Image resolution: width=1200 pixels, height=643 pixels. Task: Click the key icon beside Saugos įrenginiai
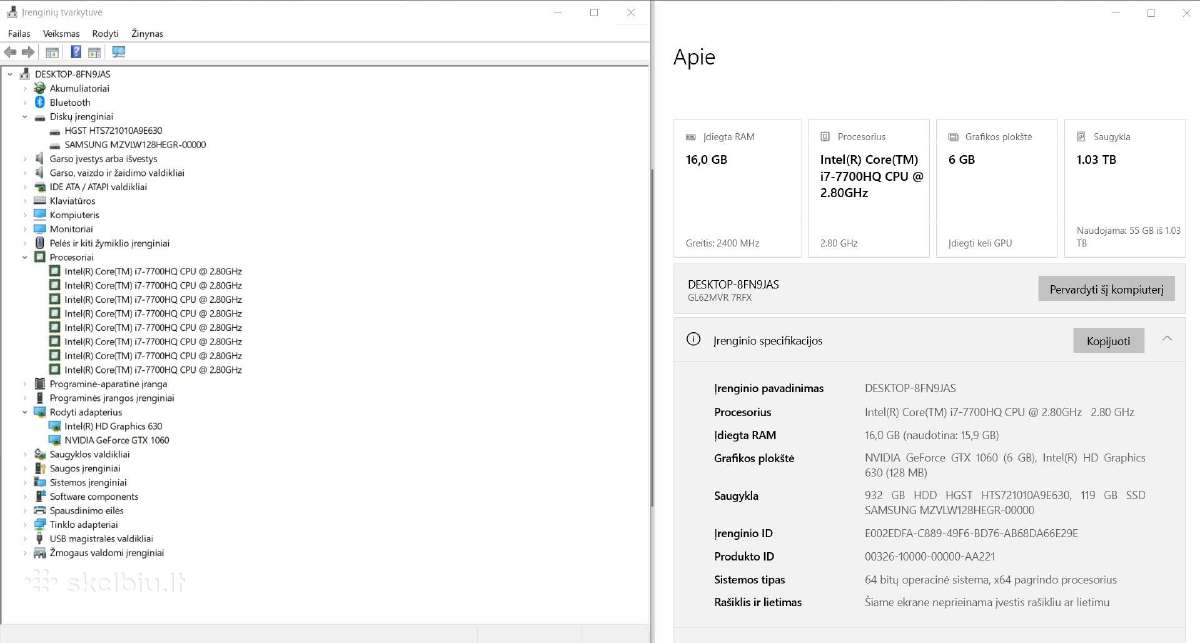[40, 468]
